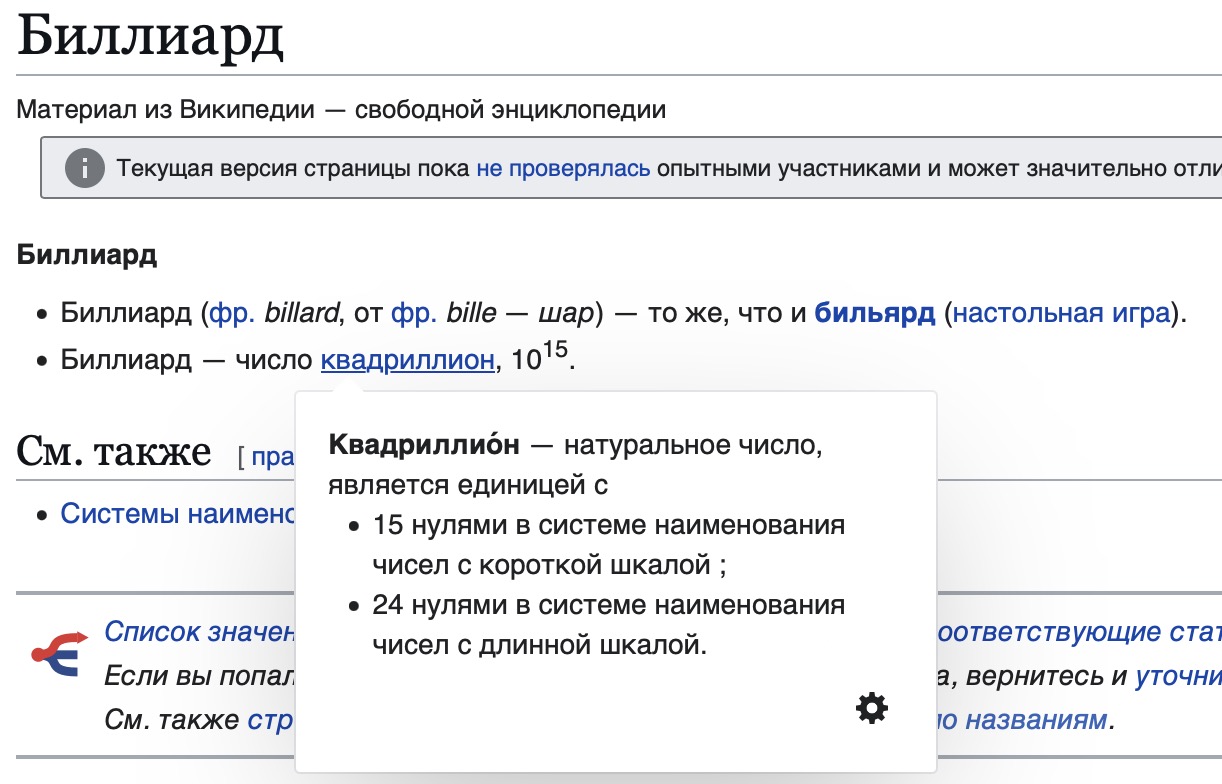This screenshot has width=1222, height=784.
Task: Click the "См. также" section heading
Action: (114, 453)
